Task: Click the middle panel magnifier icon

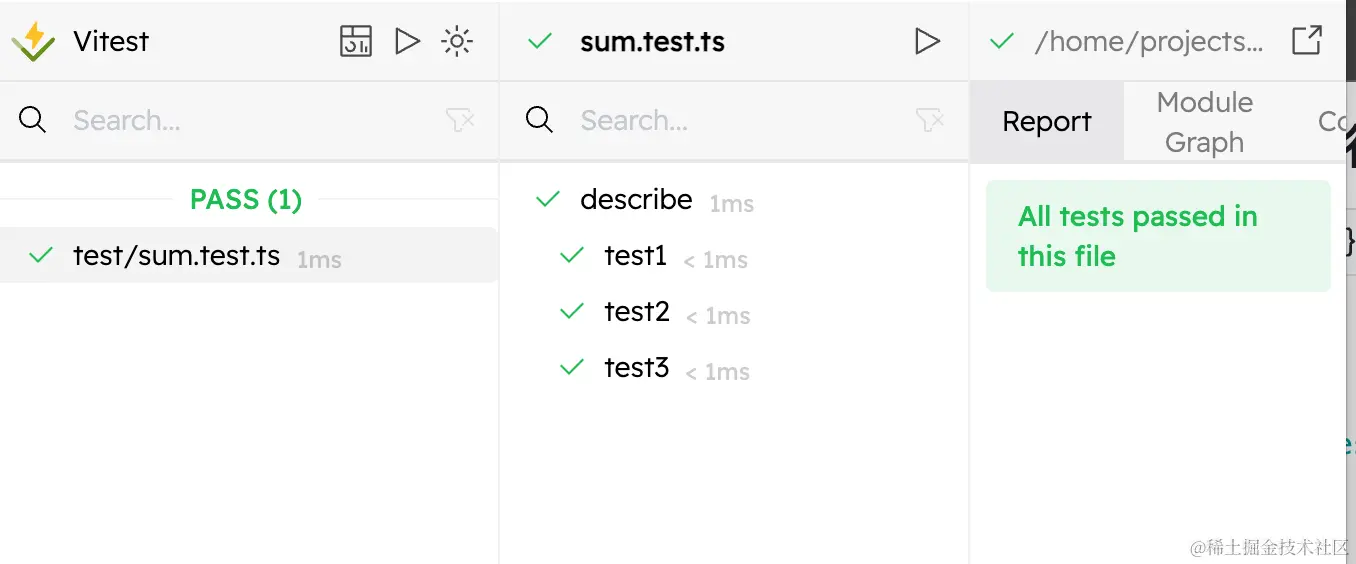Action: pos(540,121)
